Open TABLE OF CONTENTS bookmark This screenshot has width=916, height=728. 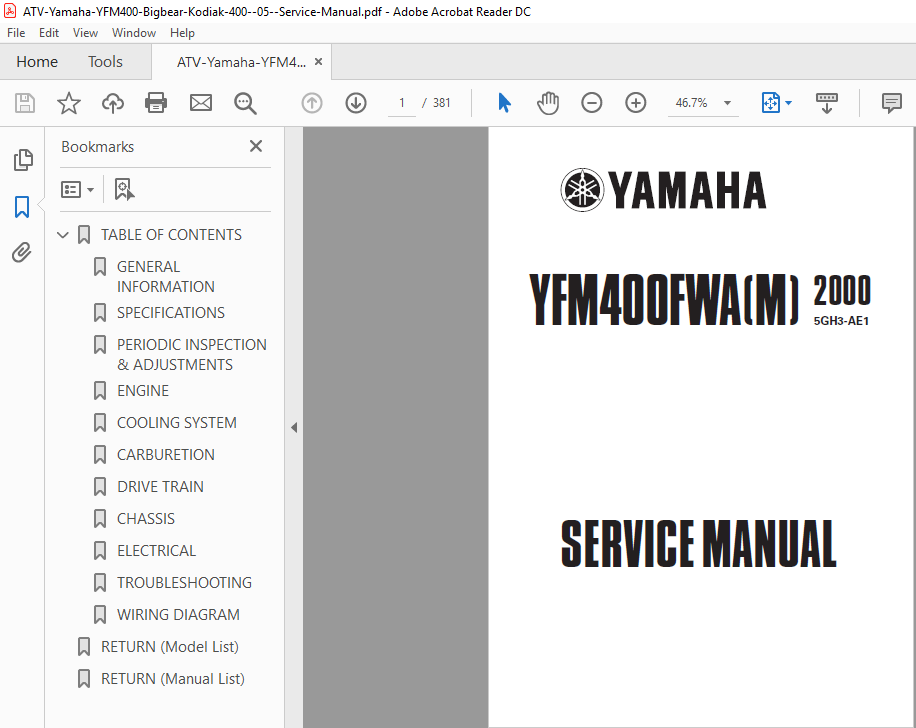[171, 235]
